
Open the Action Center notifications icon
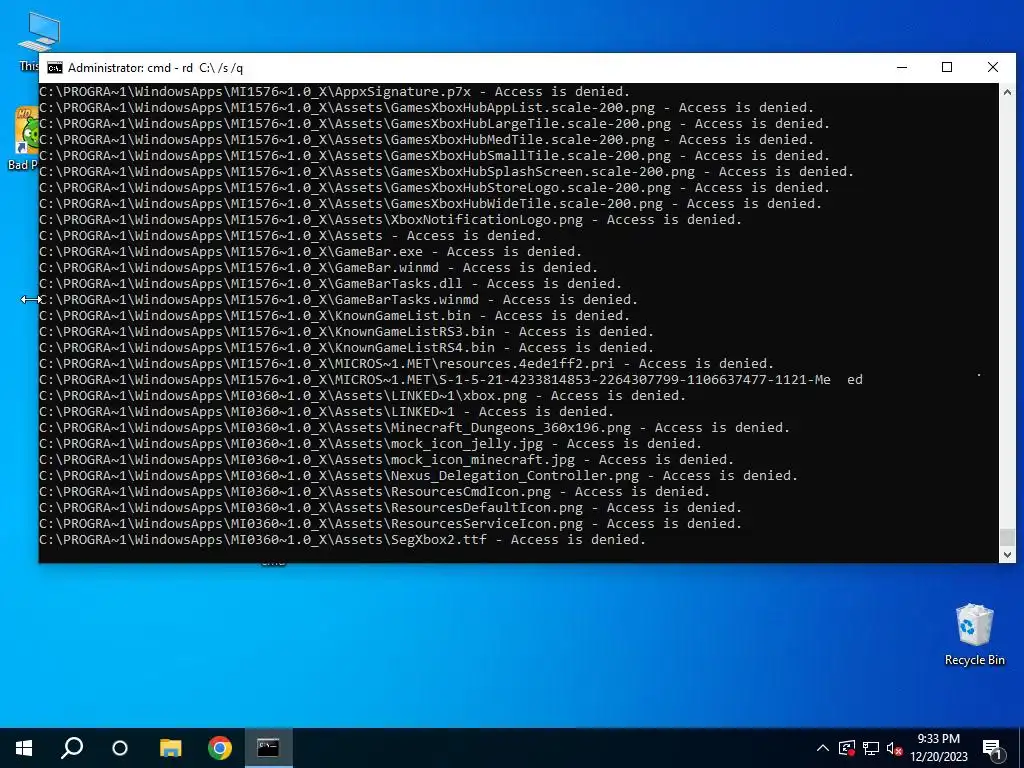point(992,748)
